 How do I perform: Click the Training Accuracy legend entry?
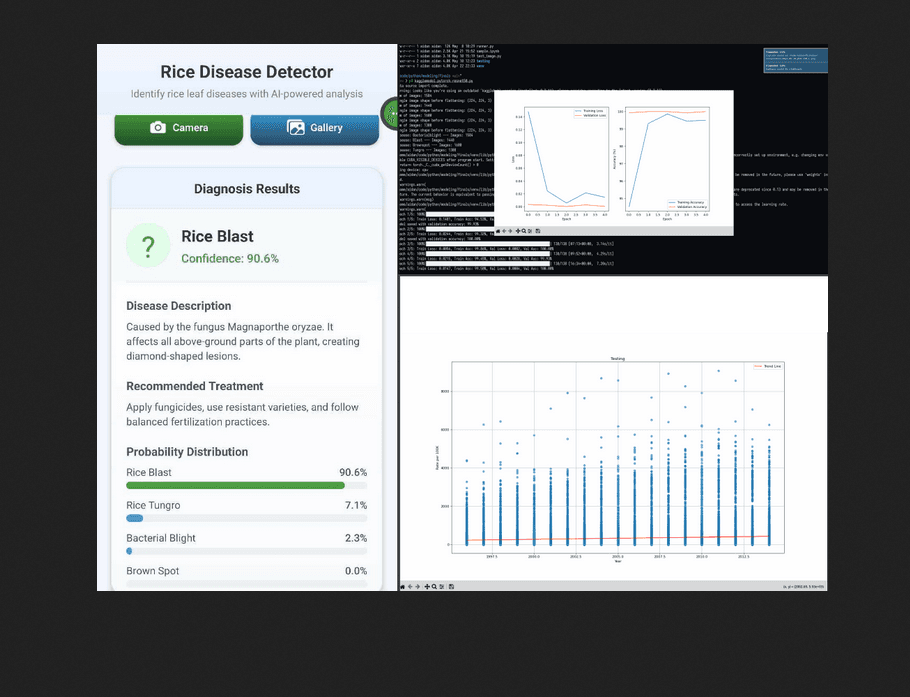693,201
